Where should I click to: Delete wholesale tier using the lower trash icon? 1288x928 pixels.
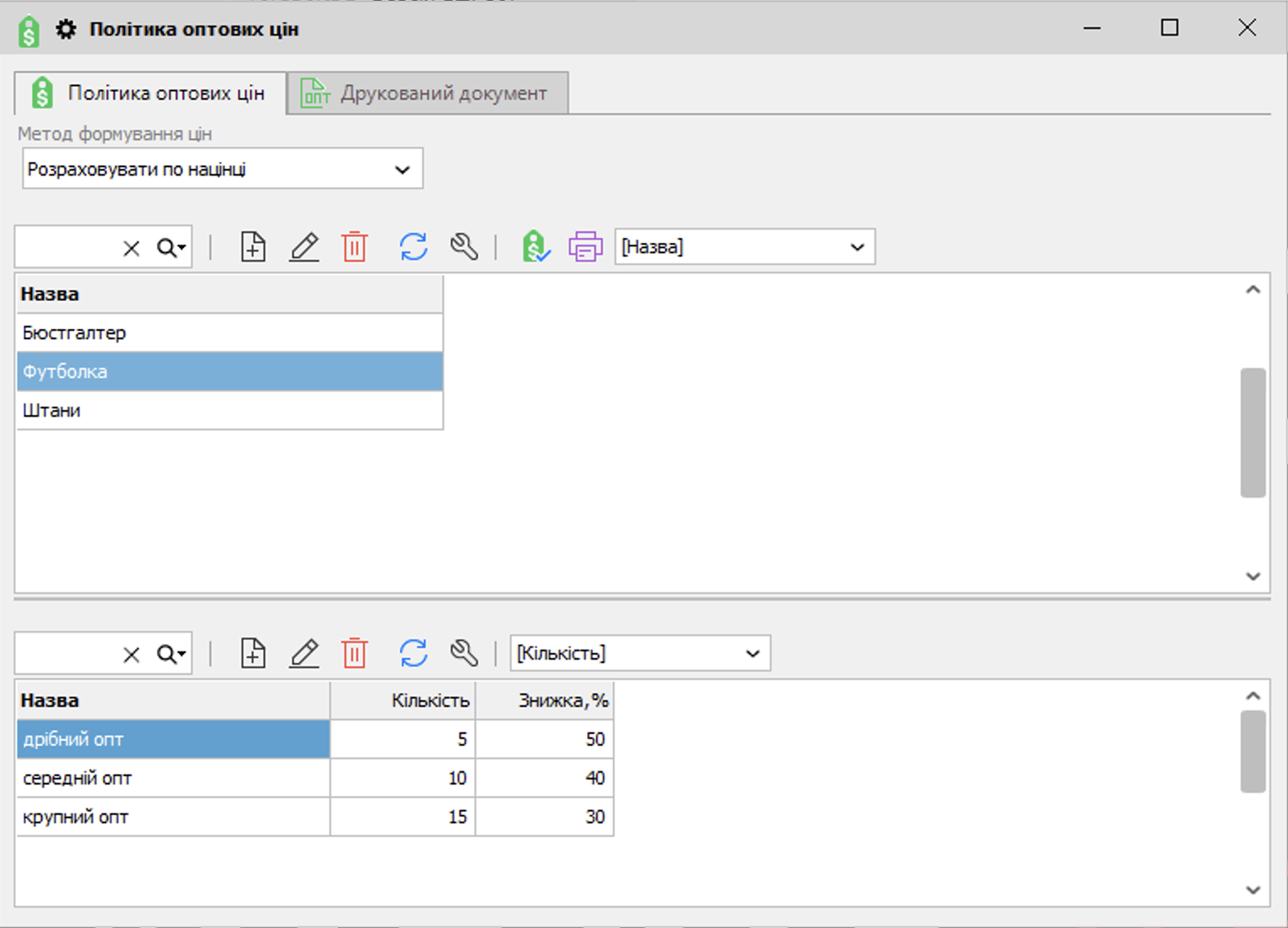[354, 654]
